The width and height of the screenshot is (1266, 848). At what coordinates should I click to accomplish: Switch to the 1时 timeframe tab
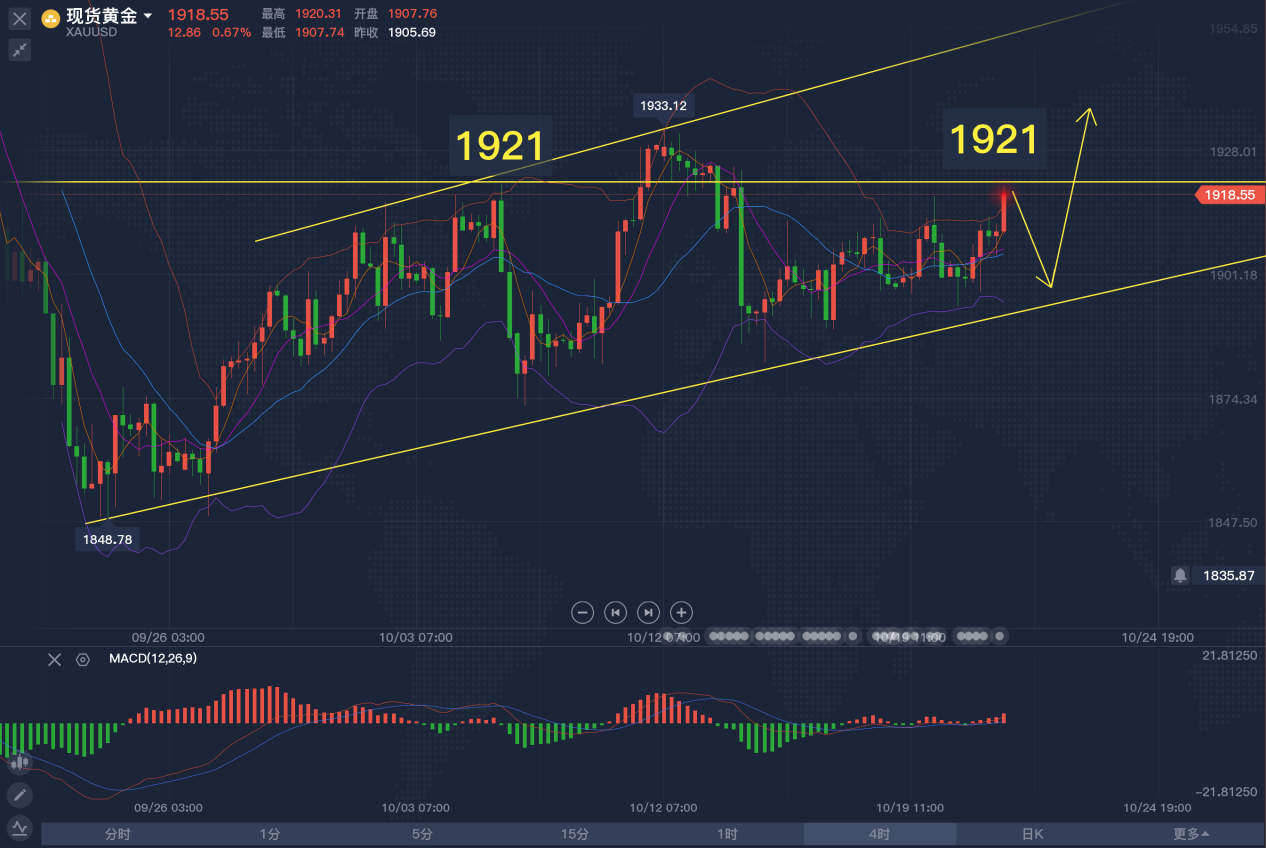pos(727,834)
